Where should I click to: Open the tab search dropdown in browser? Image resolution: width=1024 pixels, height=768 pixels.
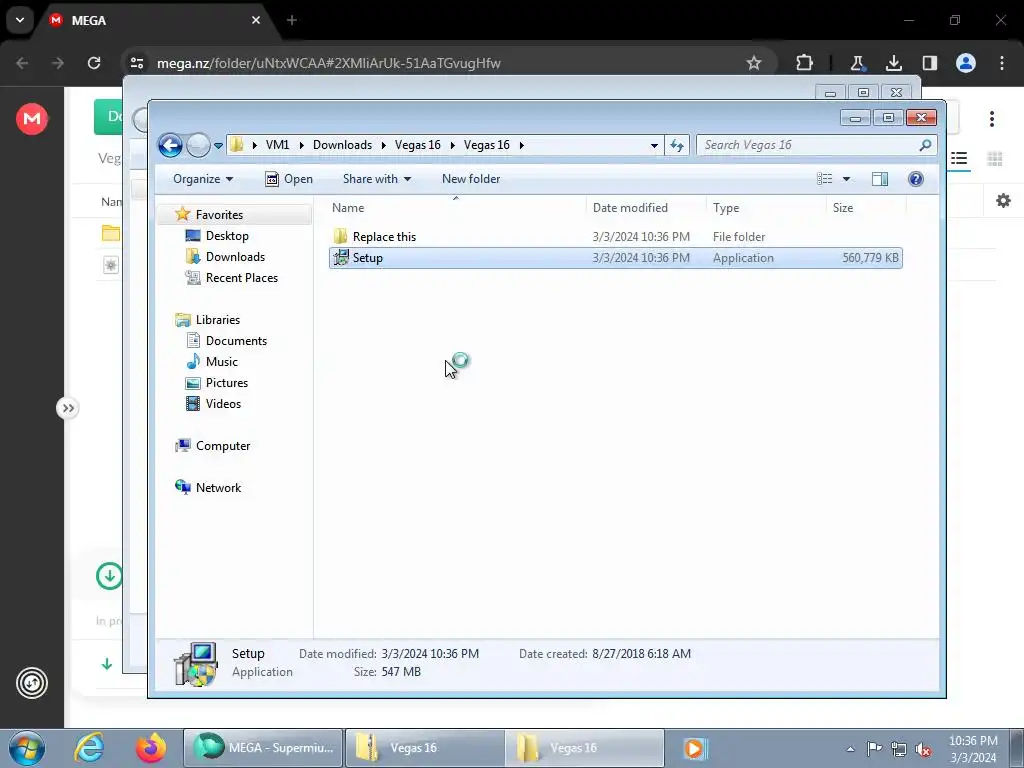click(20, 20)
